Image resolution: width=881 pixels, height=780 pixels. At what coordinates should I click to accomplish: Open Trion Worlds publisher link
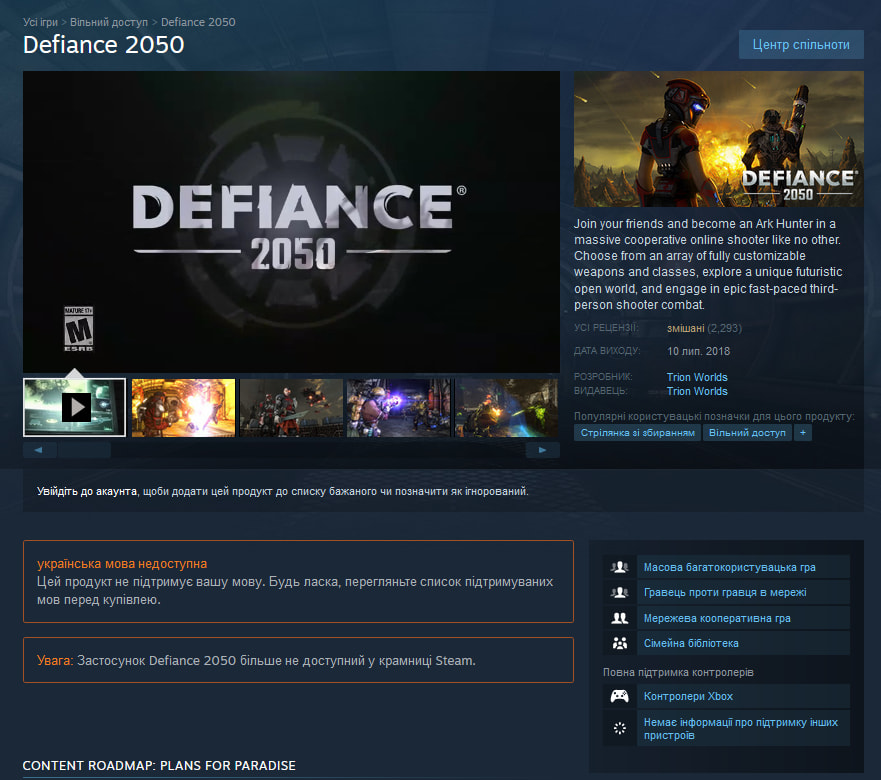(x=697, y=391)
